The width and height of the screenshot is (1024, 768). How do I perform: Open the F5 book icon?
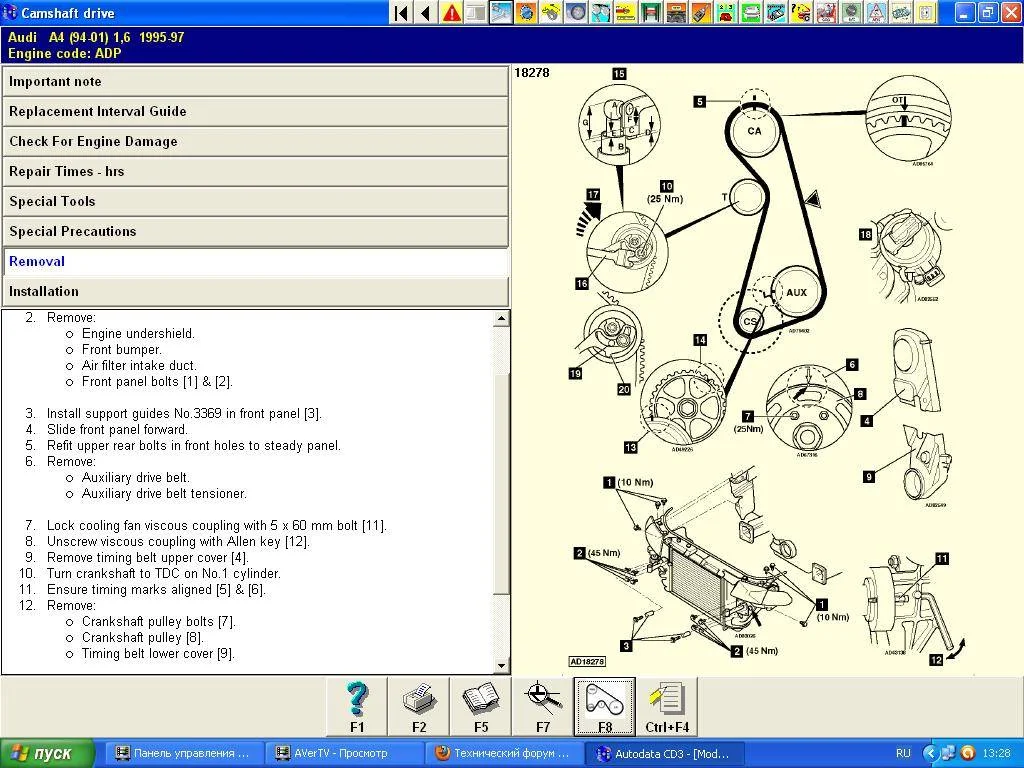[481, 706]
